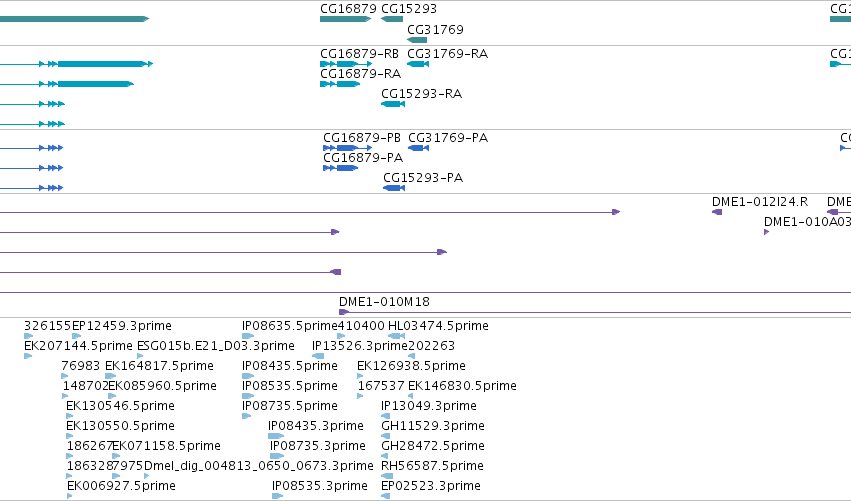Click IP08535.5prime feature
The height and width of the screenshot is (501, 851).
(x=248, y=396)
